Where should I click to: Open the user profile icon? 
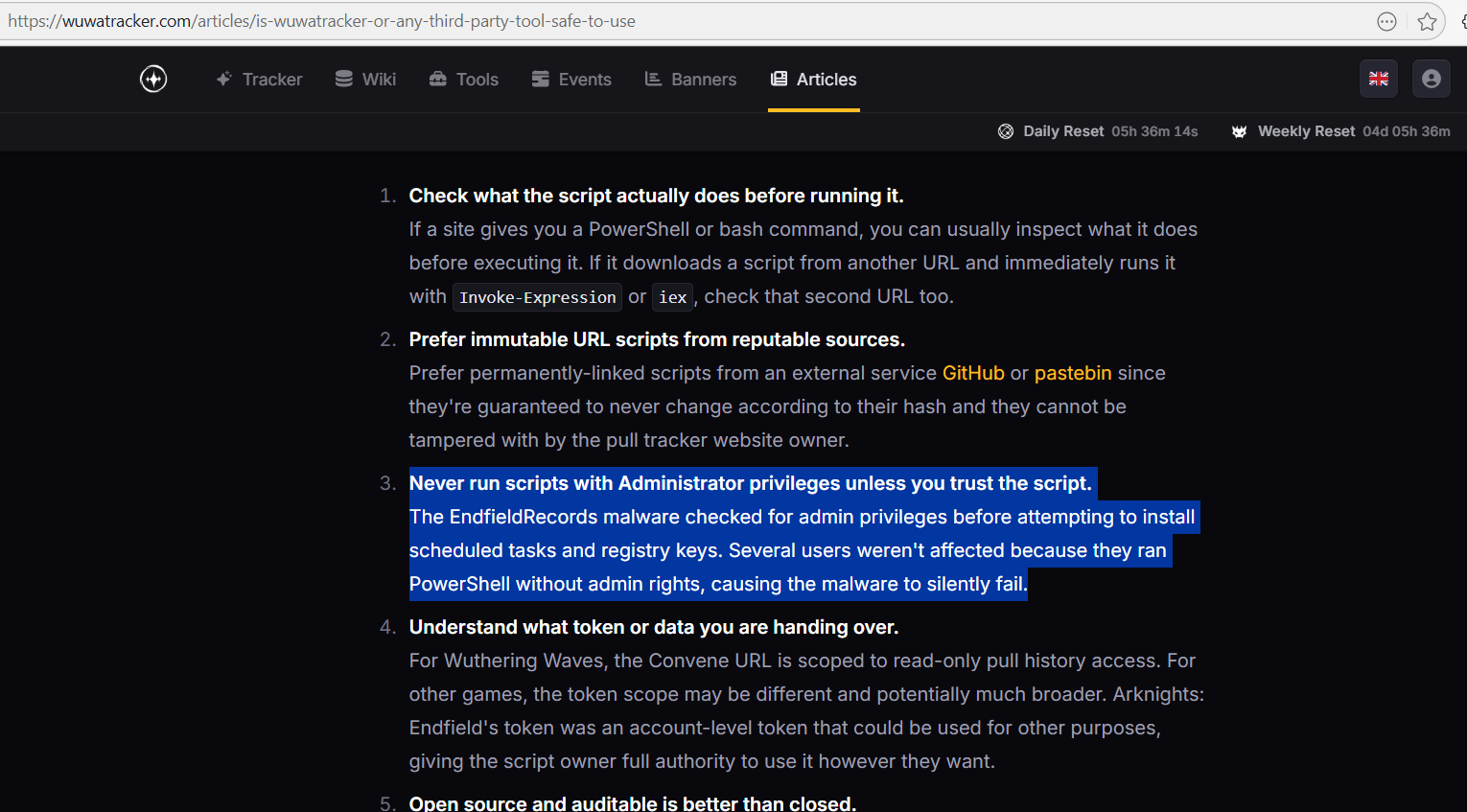point(1432,79)
